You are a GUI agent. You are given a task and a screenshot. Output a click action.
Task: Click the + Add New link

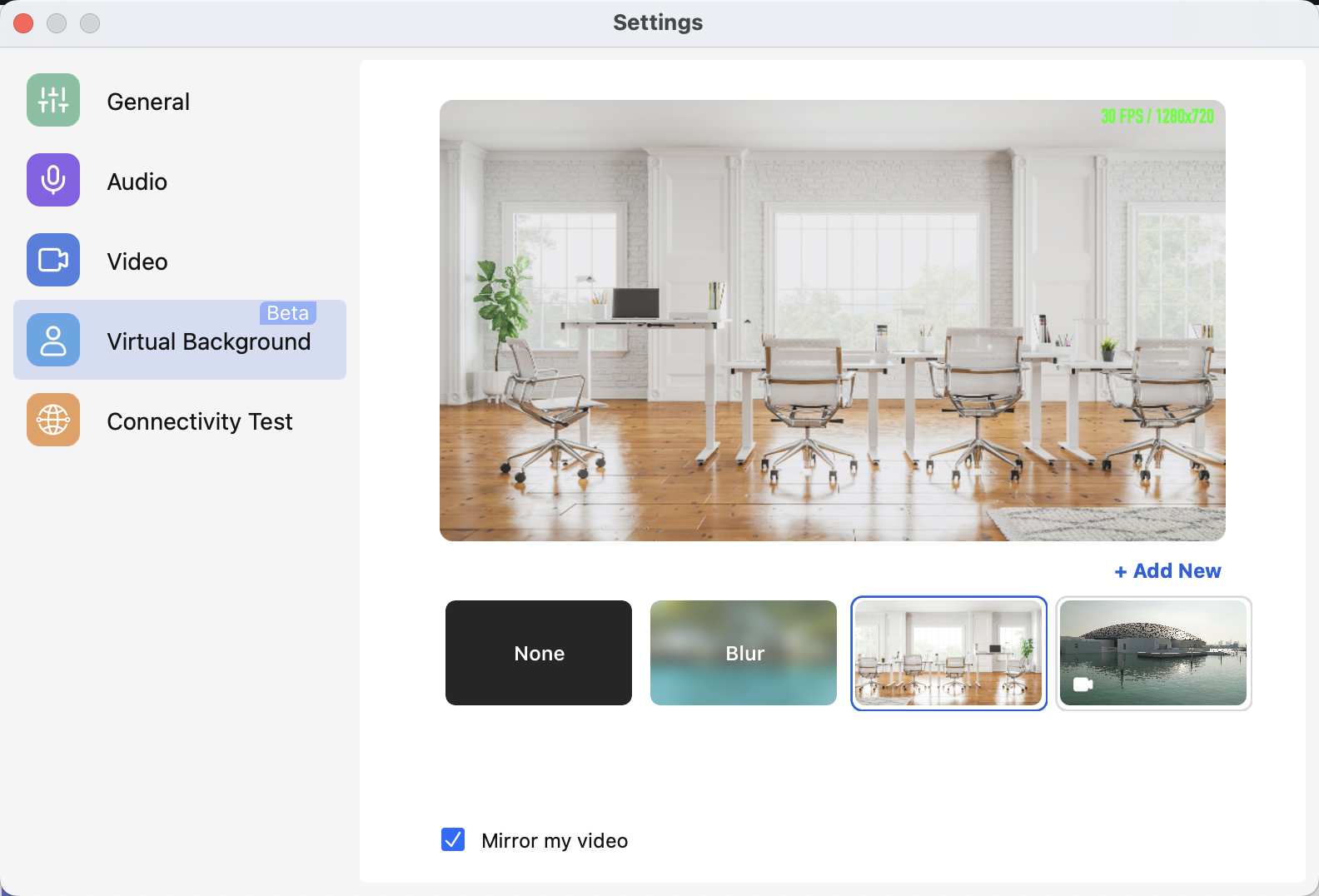click(x=1167, y=571)
